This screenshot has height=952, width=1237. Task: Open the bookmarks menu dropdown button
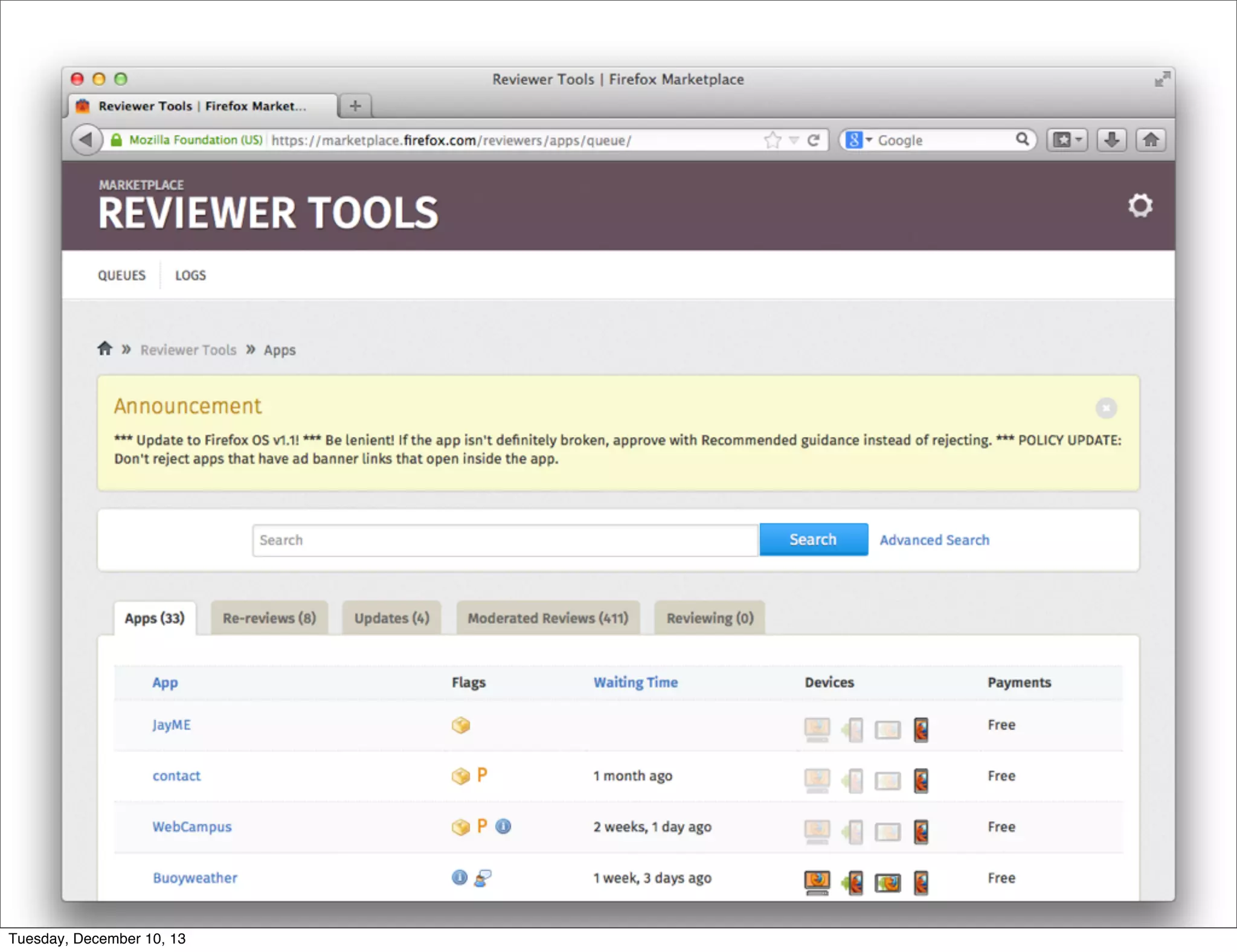pyautogui.click(x=1067, y=140)
